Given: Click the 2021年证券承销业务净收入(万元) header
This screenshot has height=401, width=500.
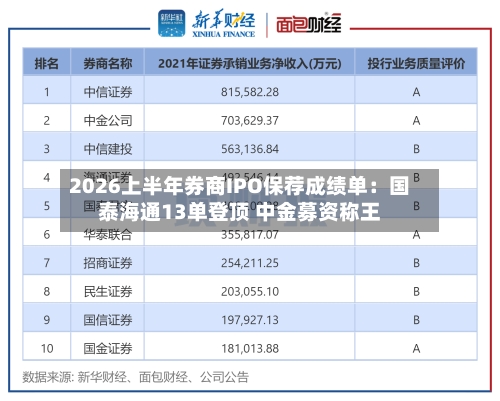Looking at the screenshot, I should [x=250, y=63].
